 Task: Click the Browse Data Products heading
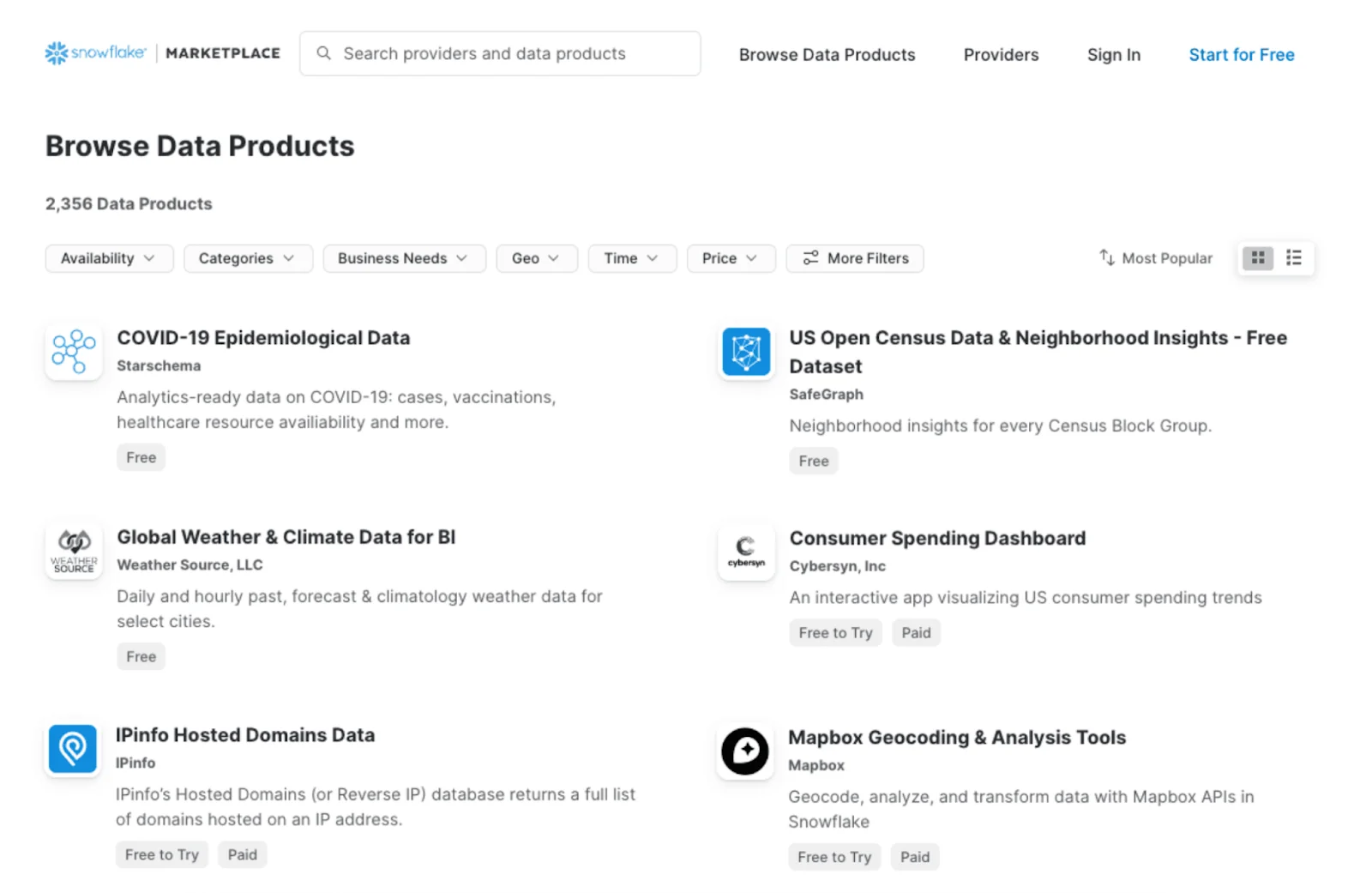(x=200, y=146)
